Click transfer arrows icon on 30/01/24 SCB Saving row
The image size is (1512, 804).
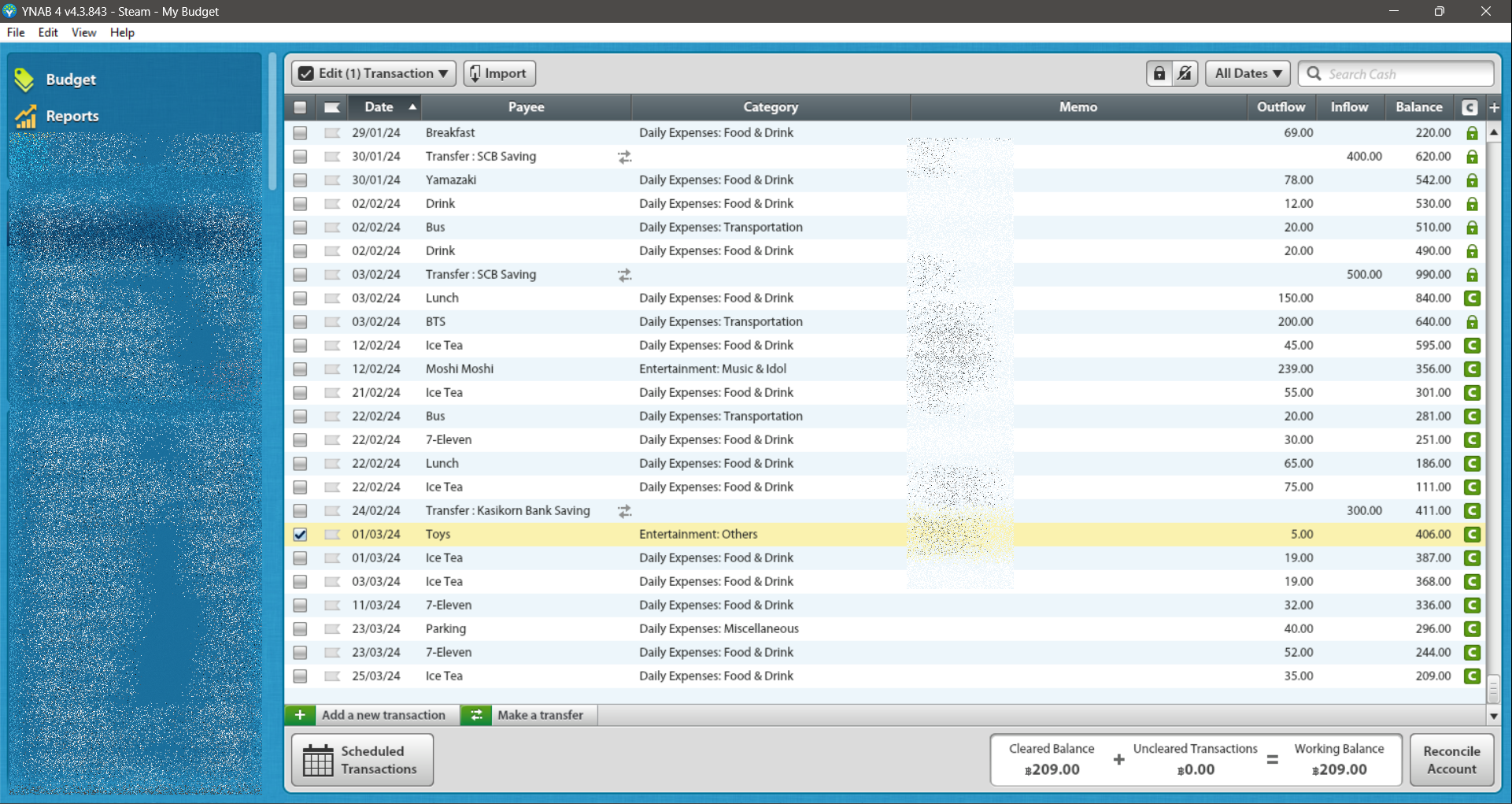(625, 157)
